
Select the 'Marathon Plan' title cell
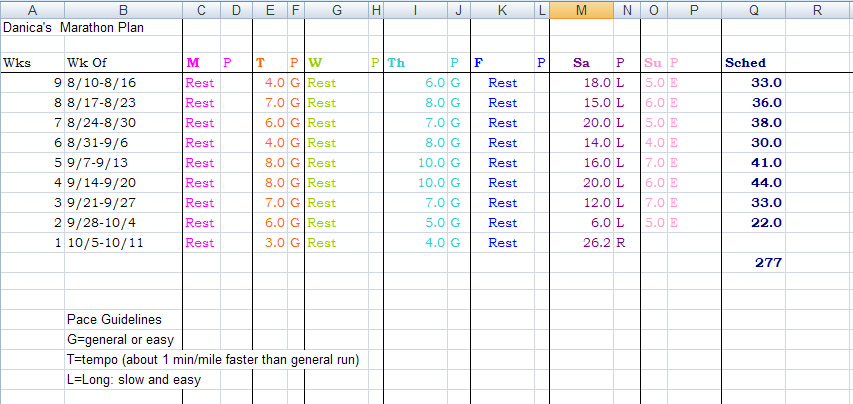[105, 28]
